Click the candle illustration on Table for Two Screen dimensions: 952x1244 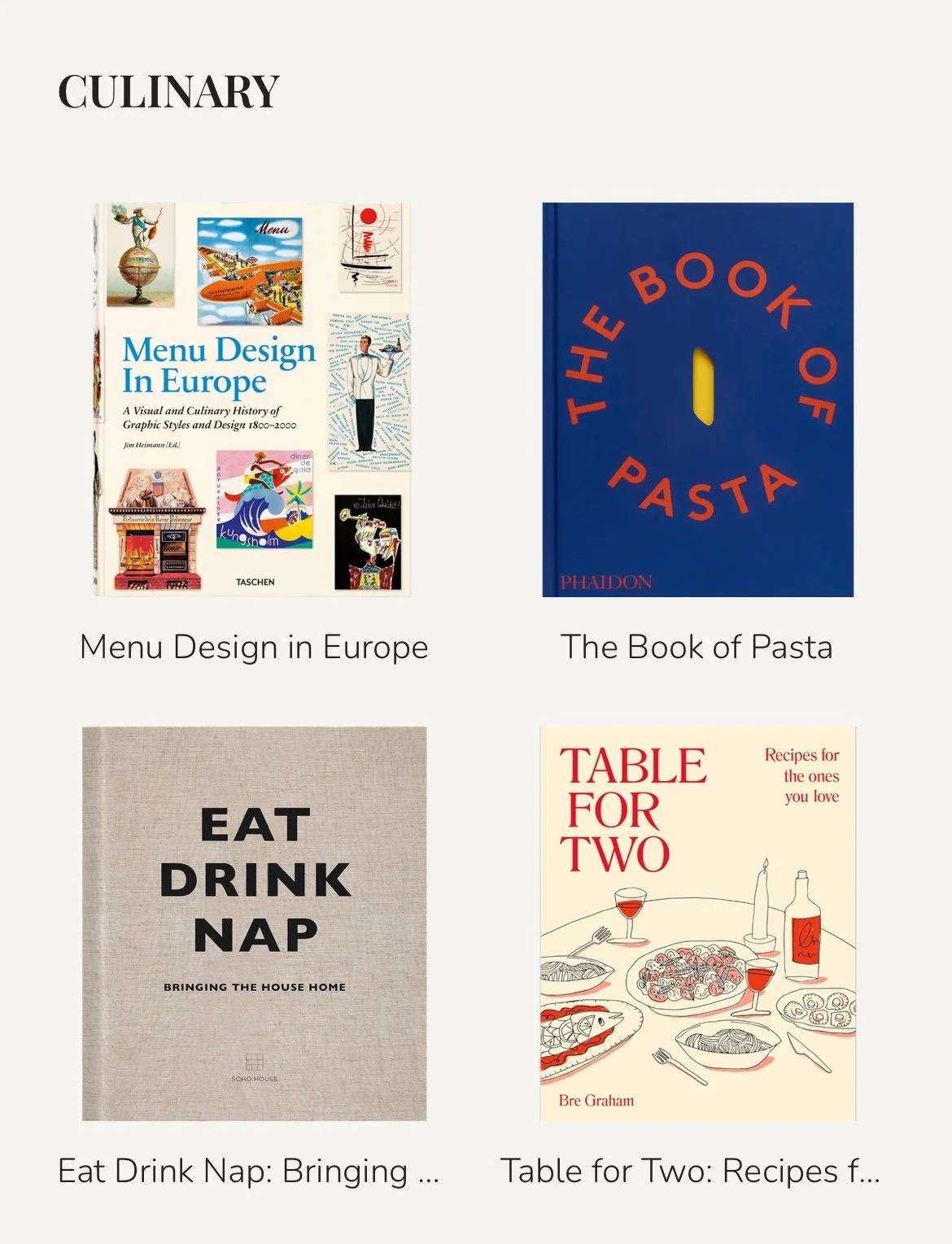(x=762, y=903)
